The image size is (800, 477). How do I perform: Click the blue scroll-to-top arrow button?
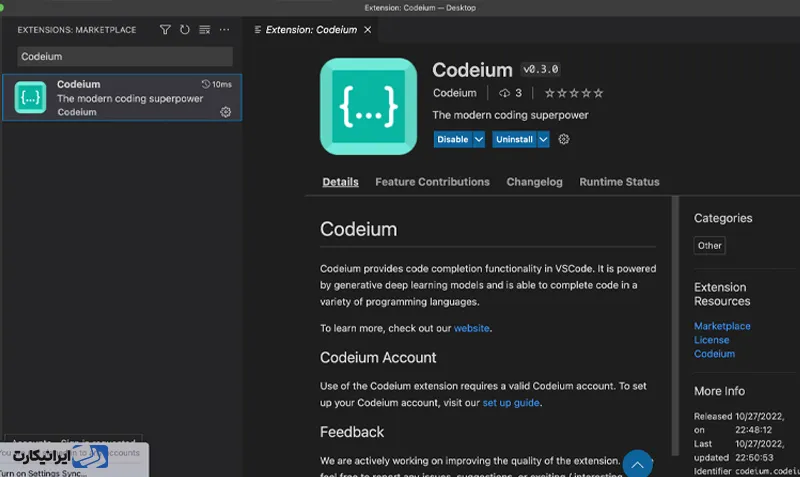coord(637,464)
